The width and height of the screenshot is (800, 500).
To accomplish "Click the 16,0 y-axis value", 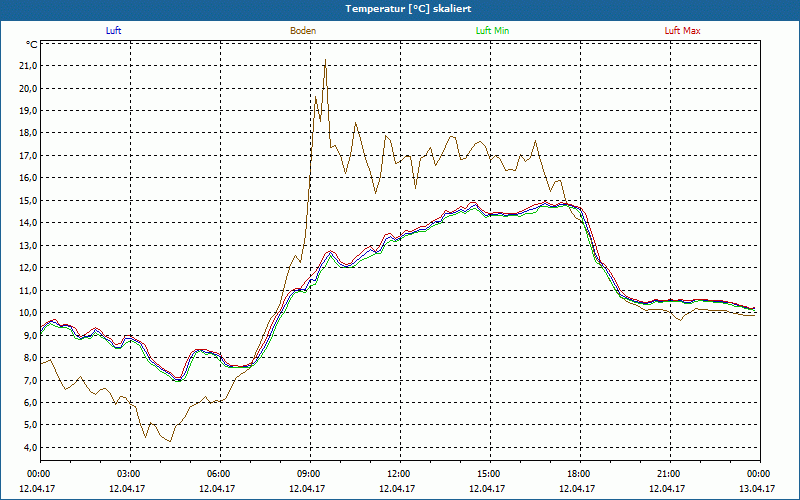I will click(29, 178).
